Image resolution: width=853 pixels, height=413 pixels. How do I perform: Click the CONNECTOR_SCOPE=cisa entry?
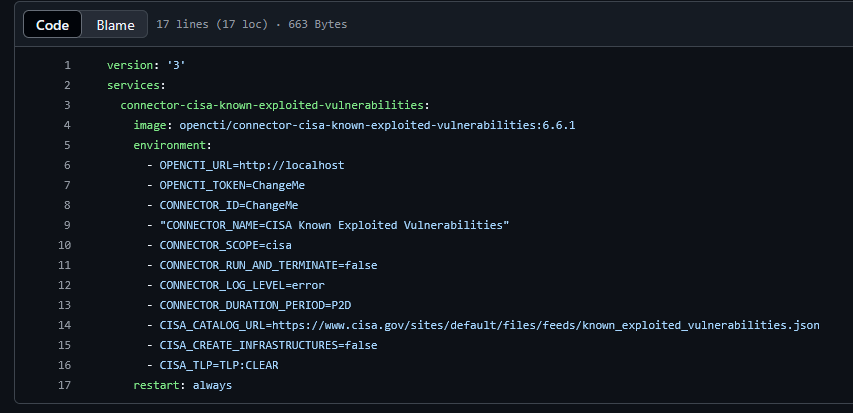(225, 245)
